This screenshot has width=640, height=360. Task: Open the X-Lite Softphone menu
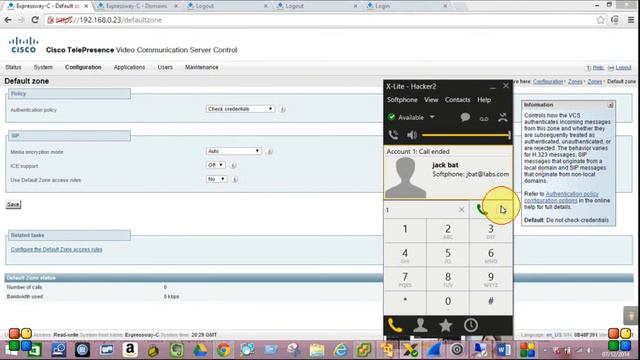(402, 100)
